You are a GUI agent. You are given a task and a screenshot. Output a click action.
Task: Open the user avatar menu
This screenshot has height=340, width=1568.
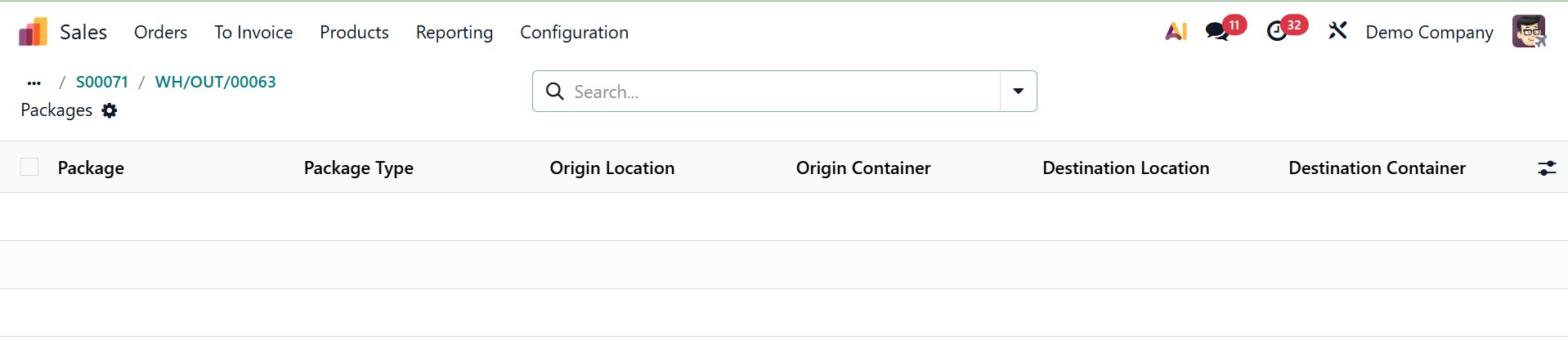click(1528, 32)
